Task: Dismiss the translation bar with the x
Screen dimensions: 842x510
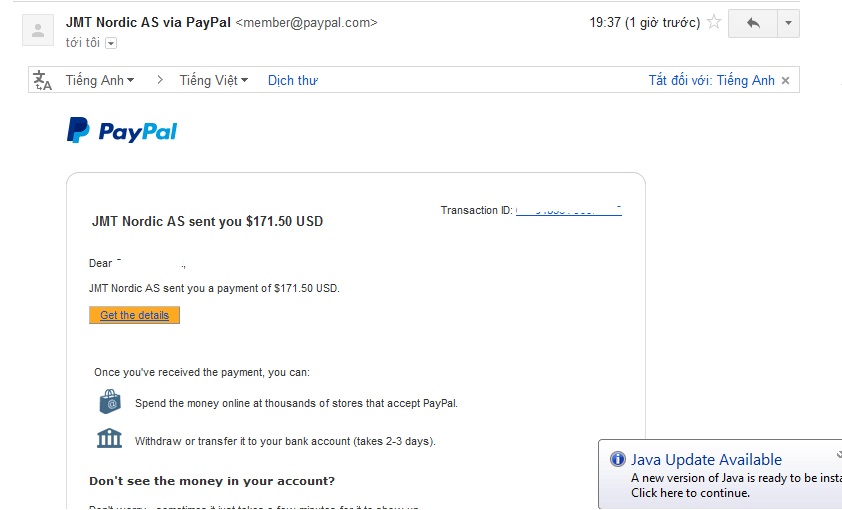Action: pos(786,81)
